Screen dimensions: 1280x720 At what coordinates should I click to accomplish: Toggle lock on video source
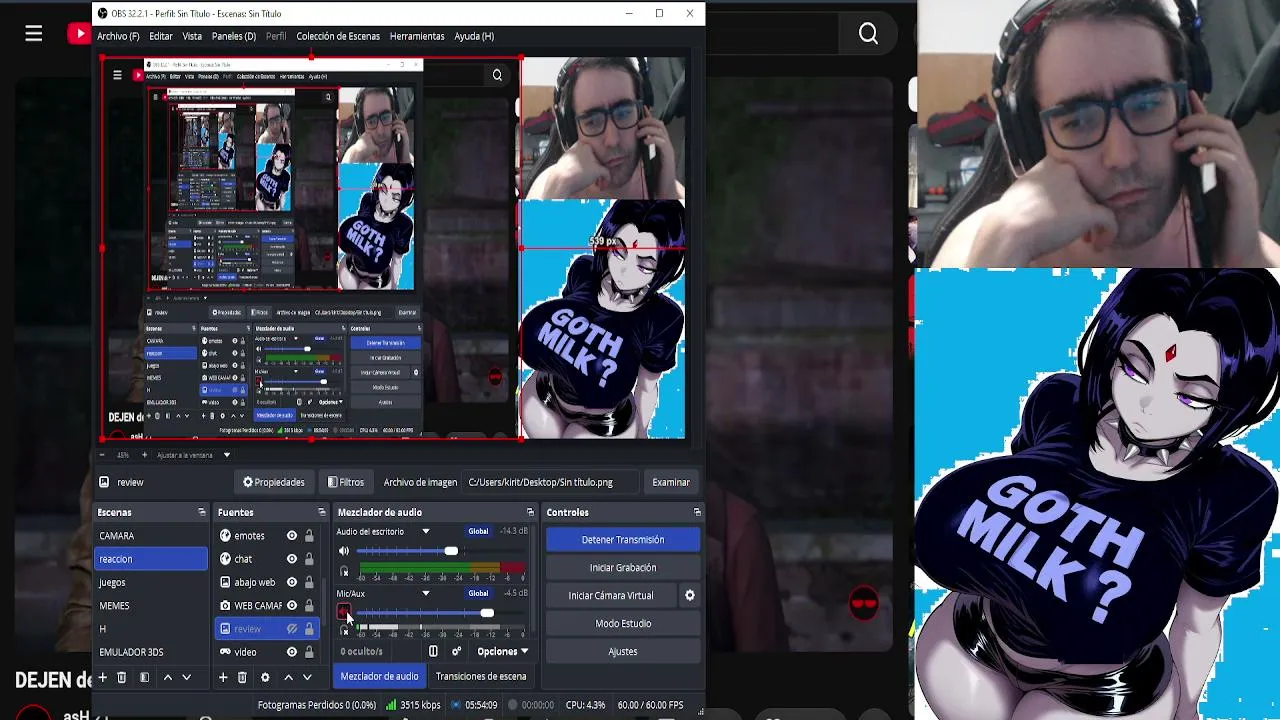click(309, 652)
